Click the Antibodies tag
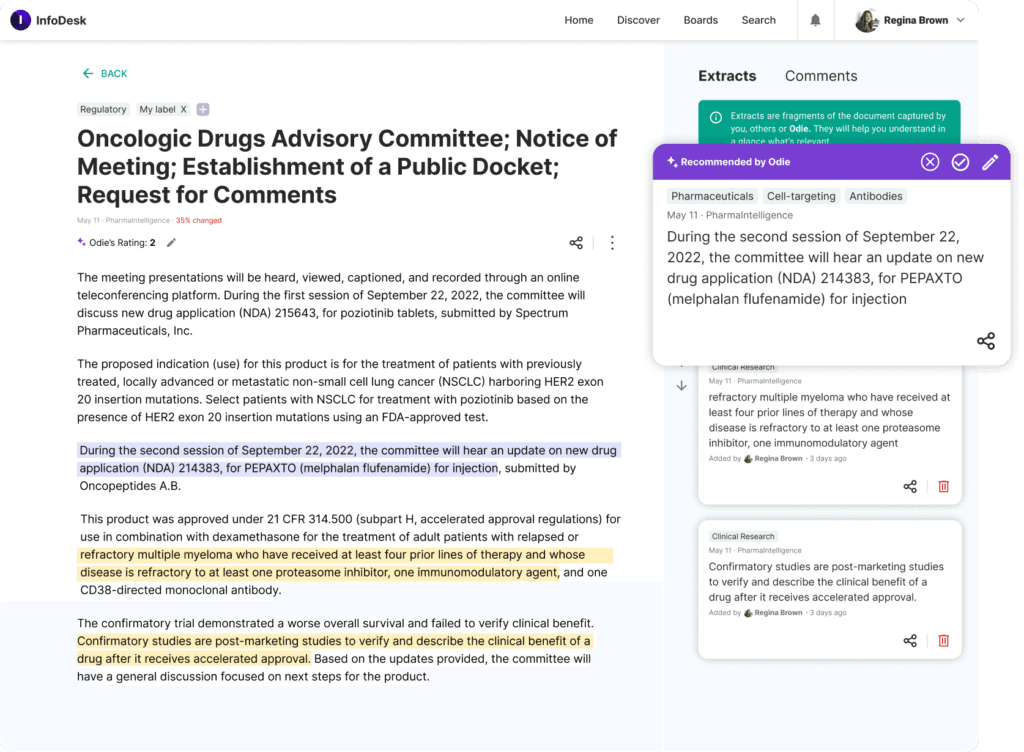The width and height of the screenshot is (1024, 752). pyautogui.click(x=875, y=196)
